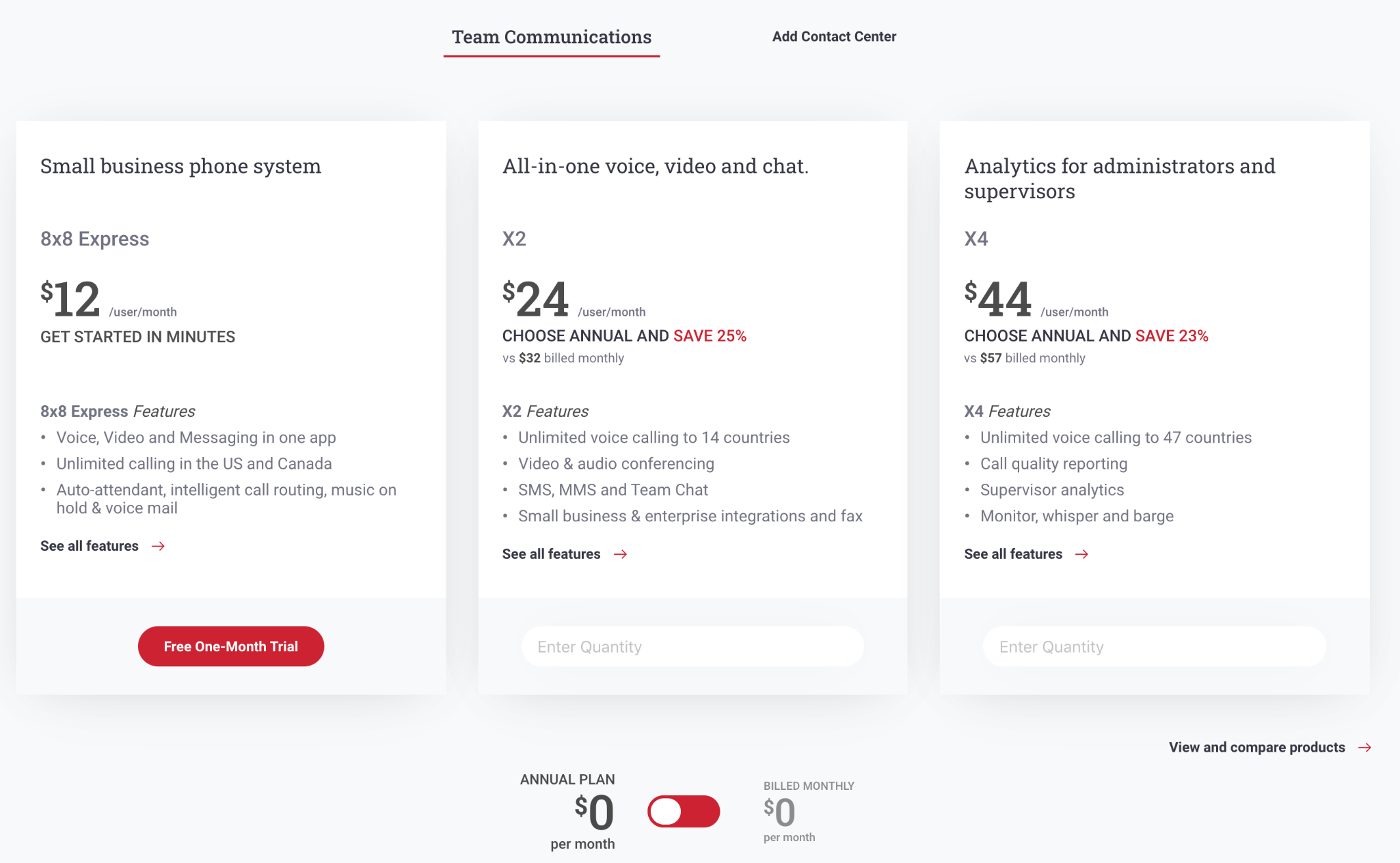Toggle the annual/monthly billing switch
Image resolution: width=1400 pixels, height=863 pixels.
click(x=684, y=812)
